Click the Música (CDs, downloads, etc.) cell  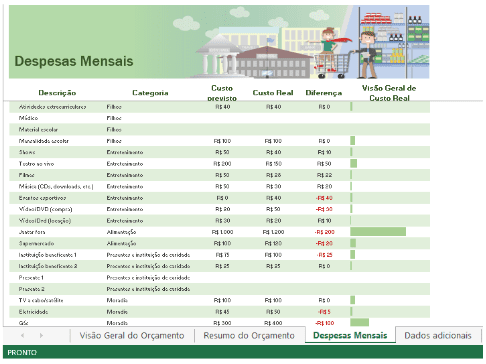pos(56,187)
